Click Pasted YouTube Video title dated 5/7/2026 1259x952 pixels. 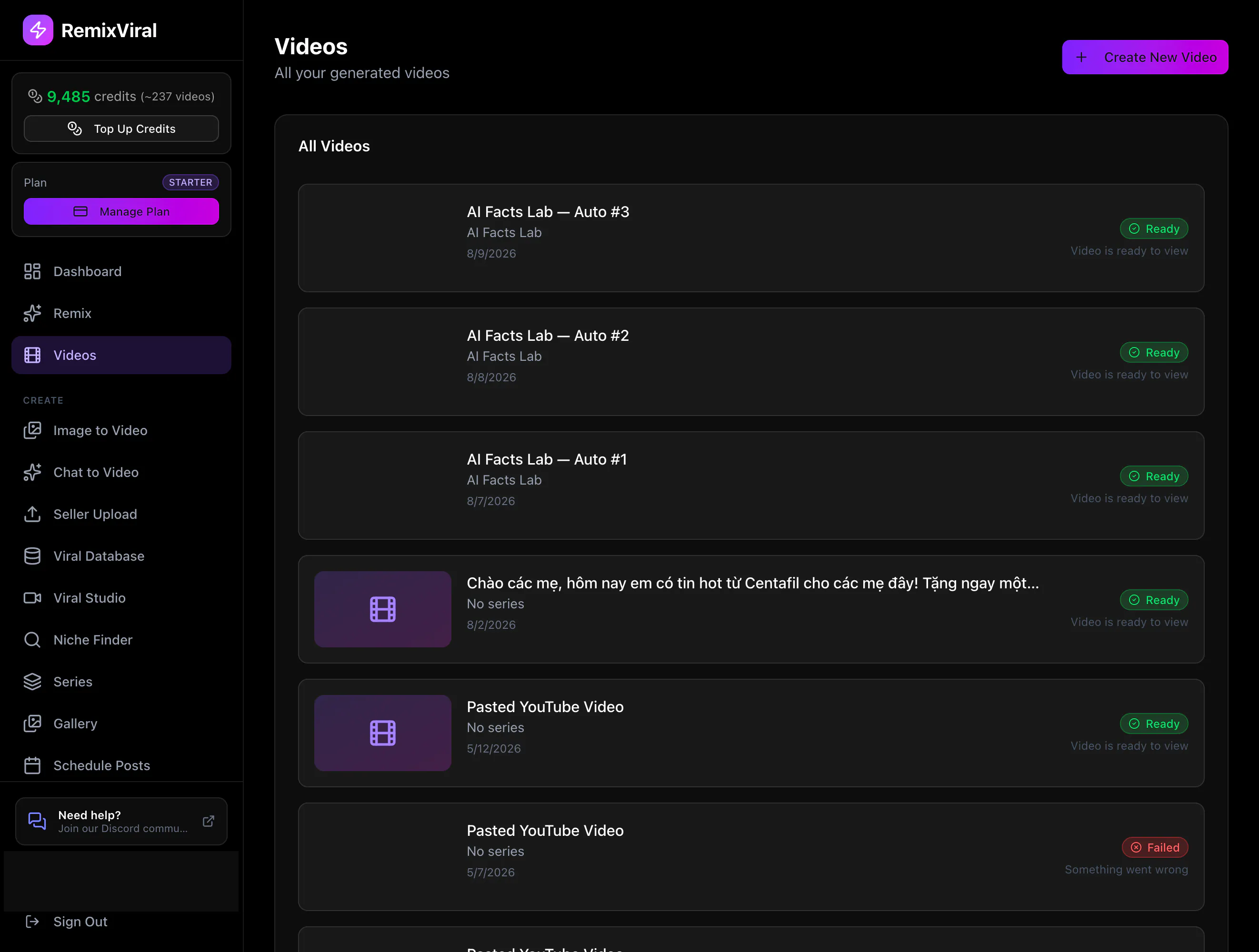[x=545, y=831]
